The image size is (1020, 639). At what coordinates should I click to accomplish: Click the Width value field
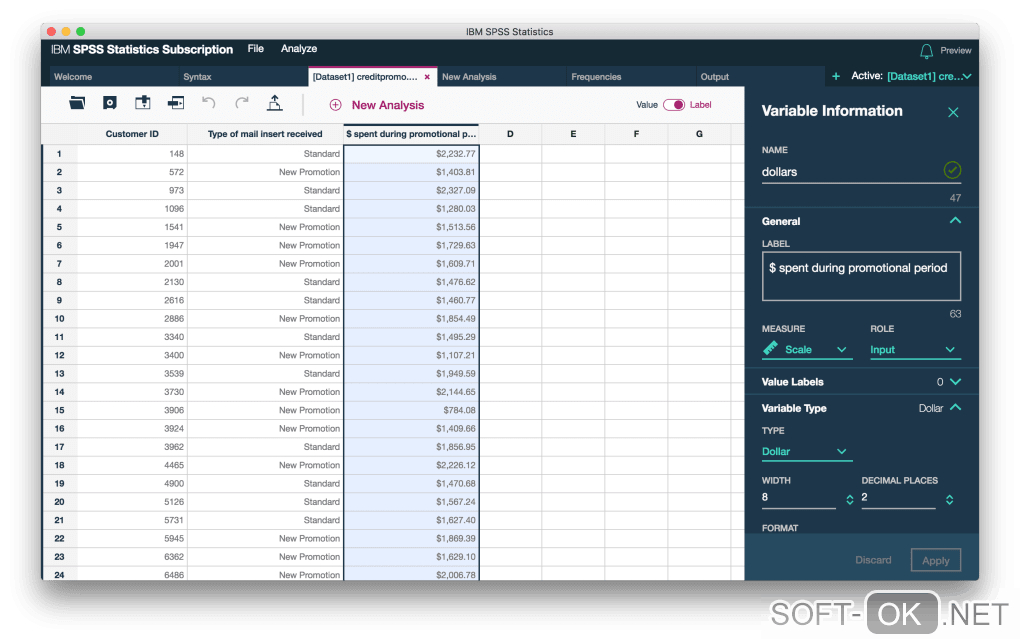coord(799,498)
